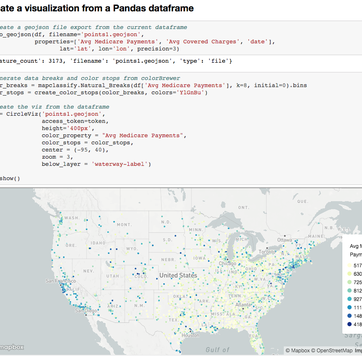Screen dimensions: 362x362
Task: Click the legend swatch beside 725
Action: pos(349,282)
